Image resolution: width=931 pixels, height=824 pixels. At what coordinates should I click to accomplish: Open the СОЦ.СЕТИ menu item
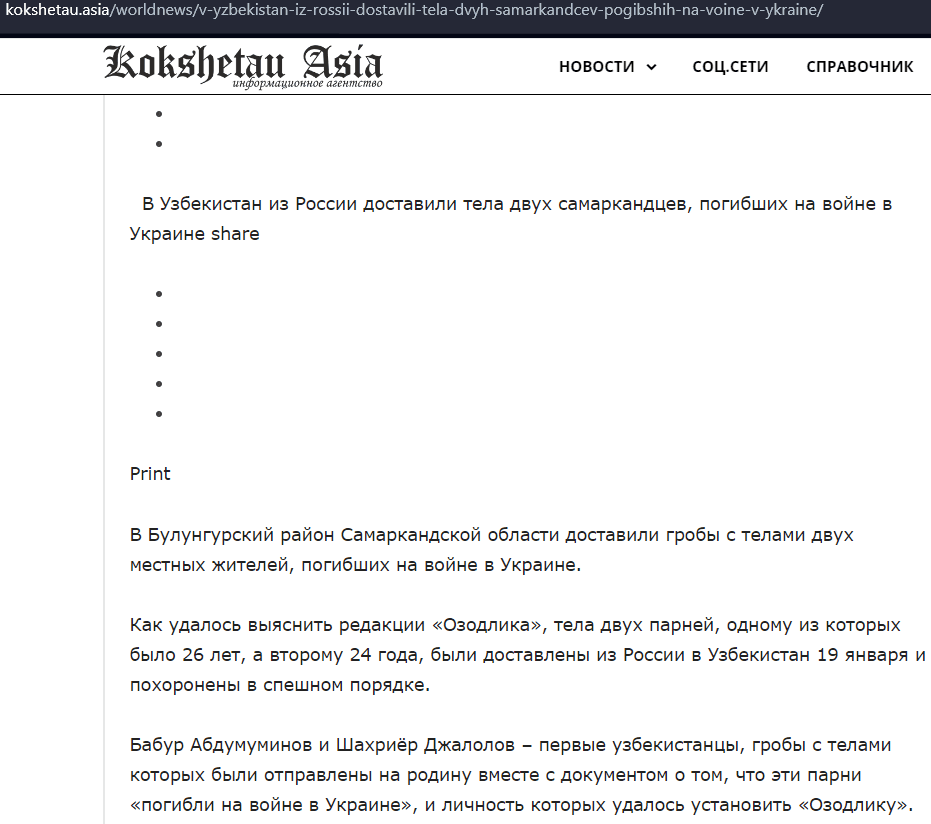[x=730, y=66]
